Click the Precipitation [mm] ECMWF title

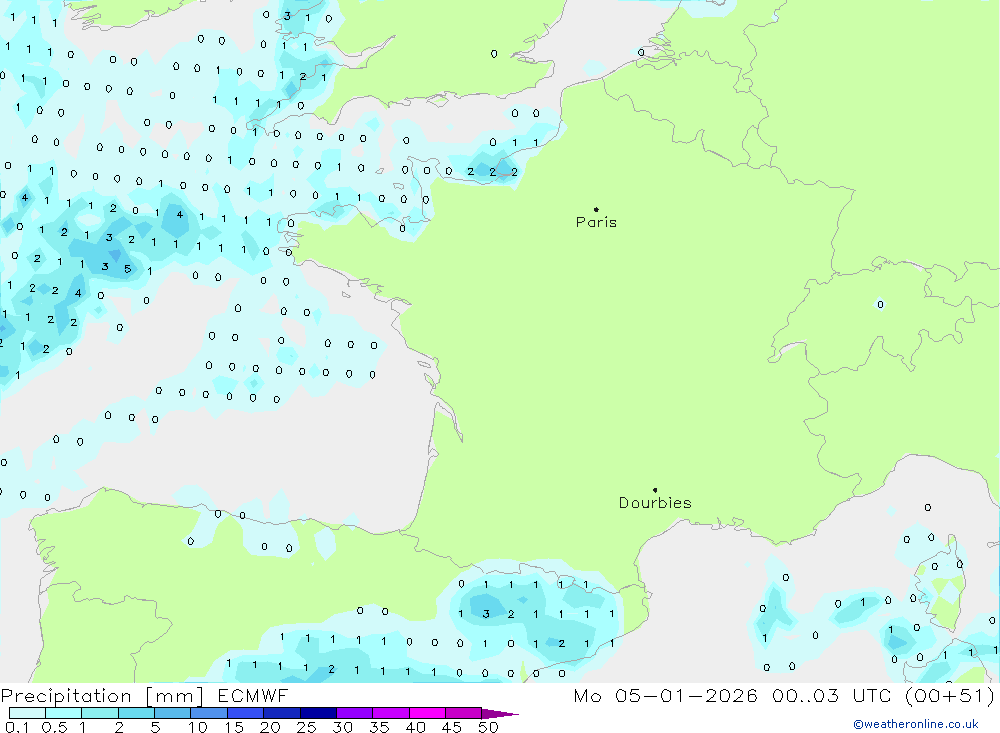coord(144,695)
